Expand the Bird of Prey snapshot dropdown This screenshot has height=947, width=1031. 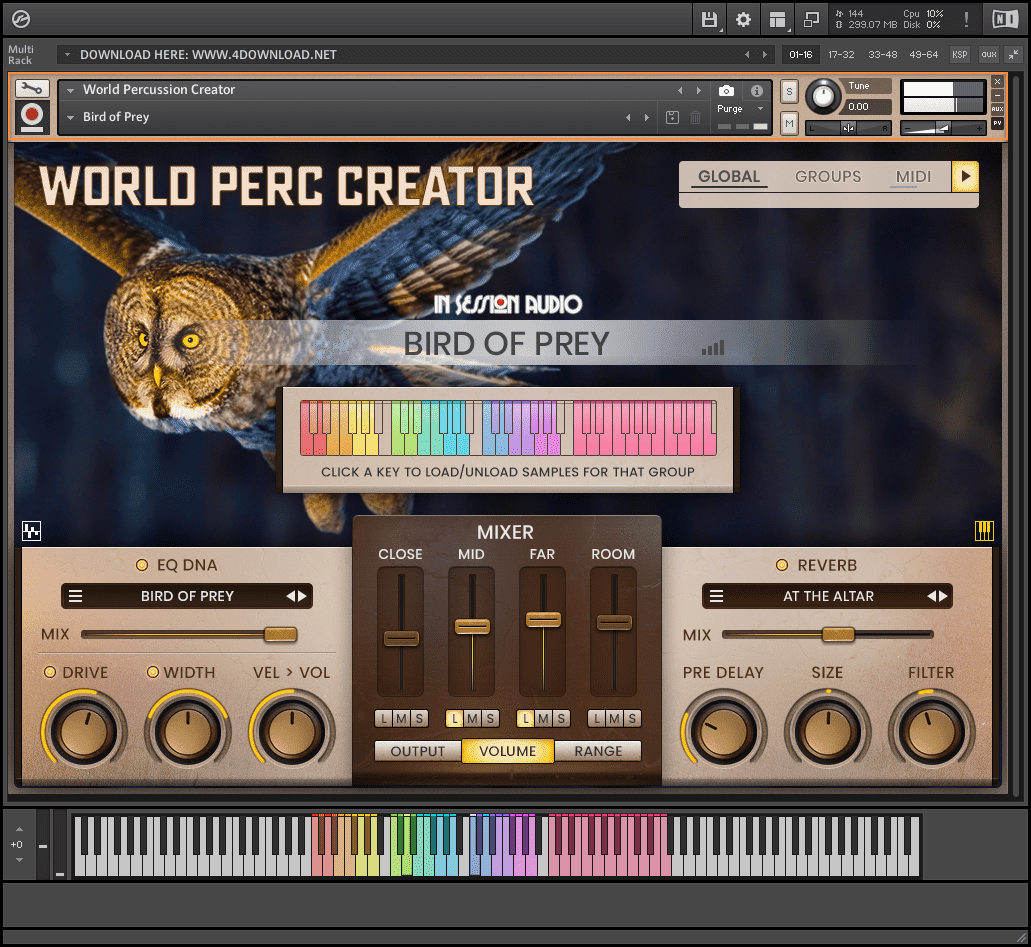click(x=70, y=118)
